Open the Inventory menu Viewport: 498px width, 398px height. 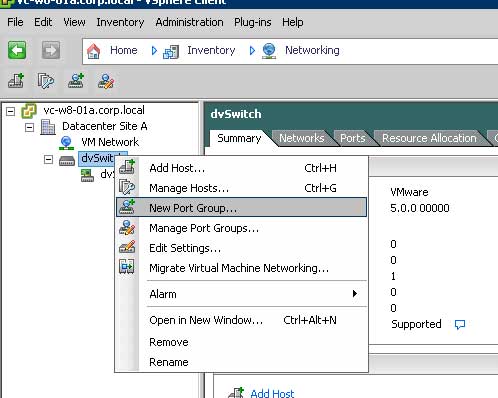120,22
